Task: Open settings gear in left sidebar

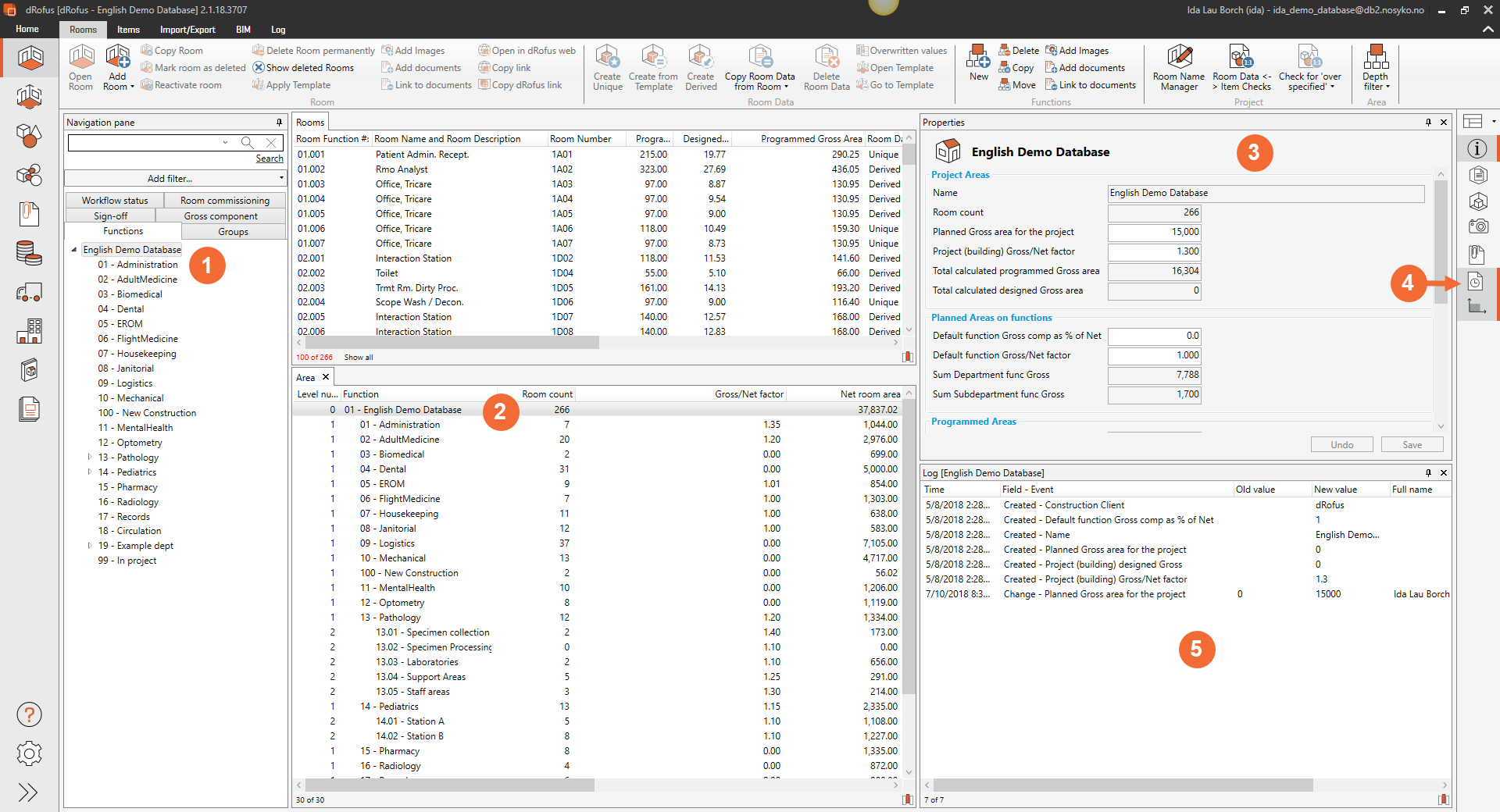Action: coord(29,753)
